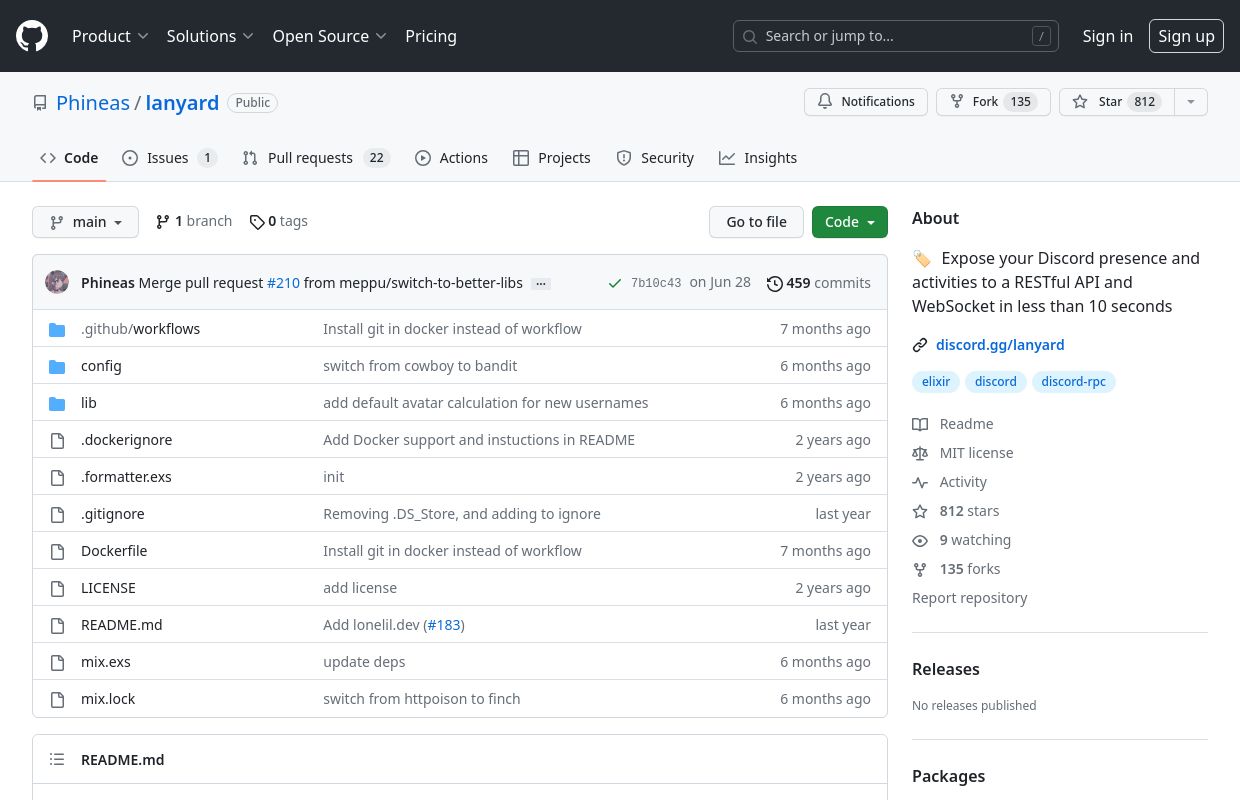The image size is (1240, 800).
Task: Click the file icon beside mix.lock
Action: pyautogui.click(x=57, y=699)
